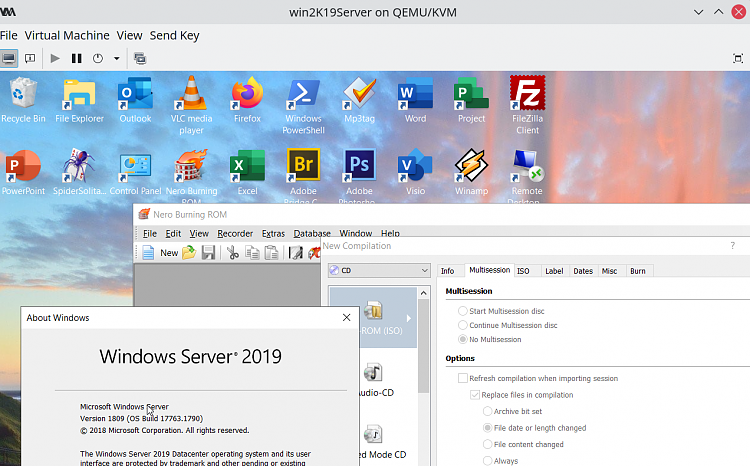Select the Recycle Bin desktop icon

coord(23,100)
